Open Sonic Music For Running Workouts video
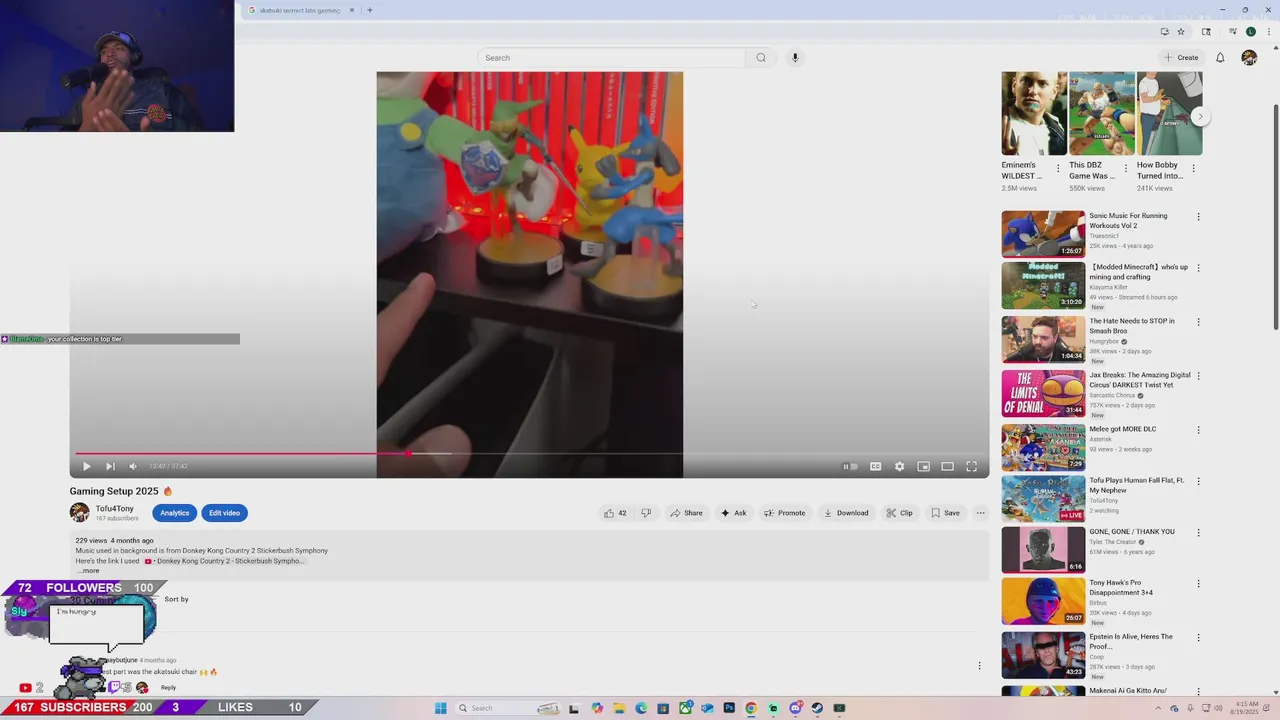The height and width of the screenshot is (720, 1280). pyautogui.click(x=1043, y=234)
